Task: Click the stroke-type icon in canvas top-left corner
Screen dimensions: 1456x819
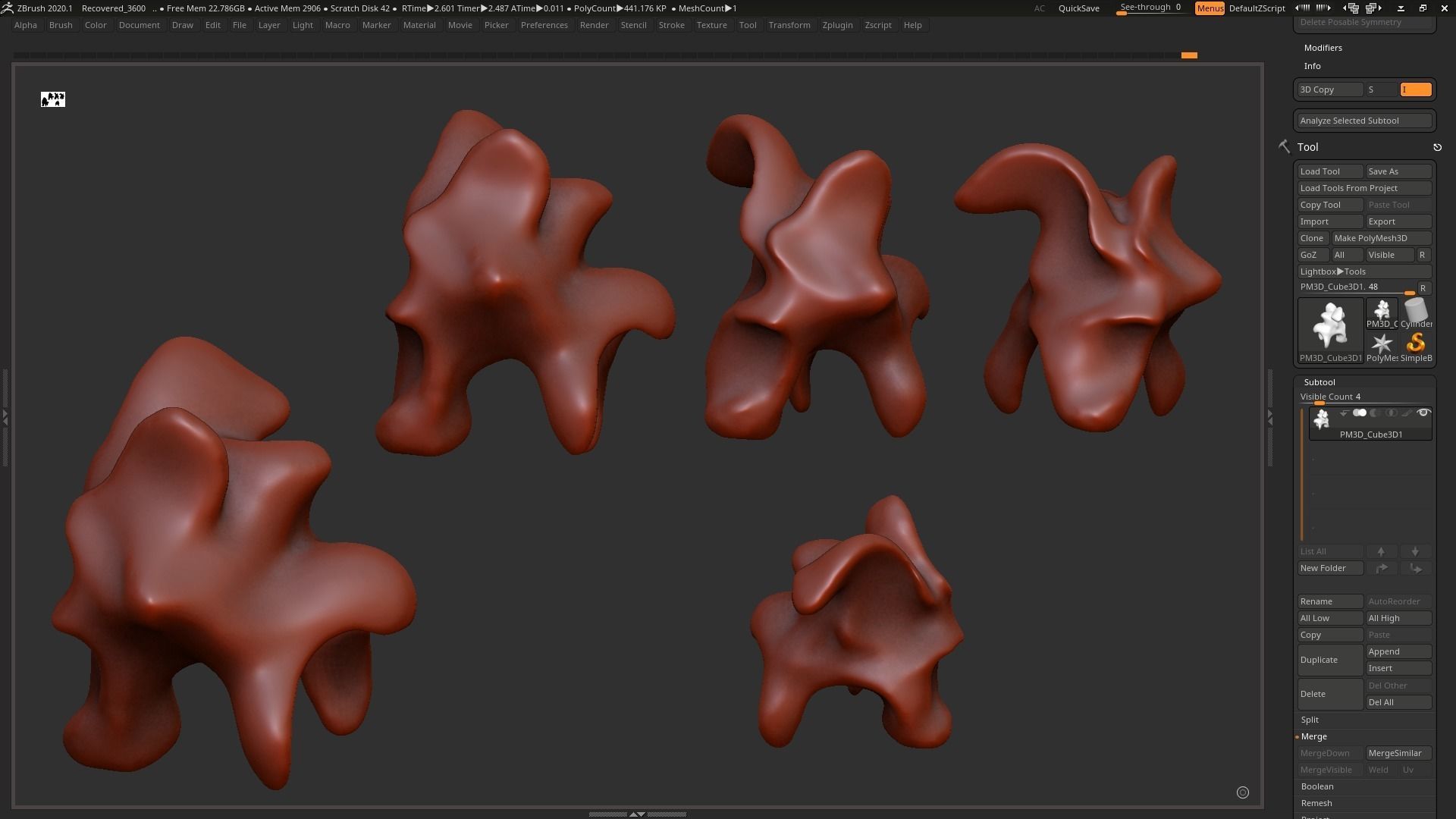Action: pos(53,99)
